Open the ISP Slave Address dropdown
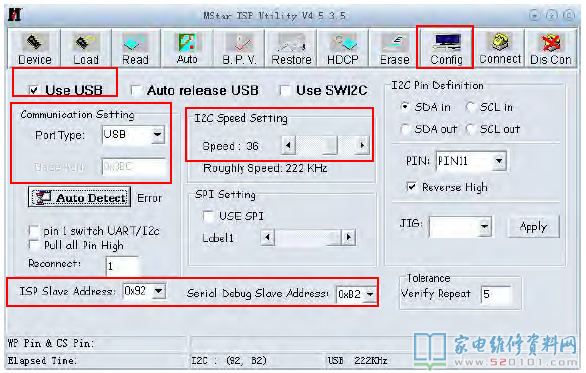Screen dimensions: 586x373 [x=159, y=291]
